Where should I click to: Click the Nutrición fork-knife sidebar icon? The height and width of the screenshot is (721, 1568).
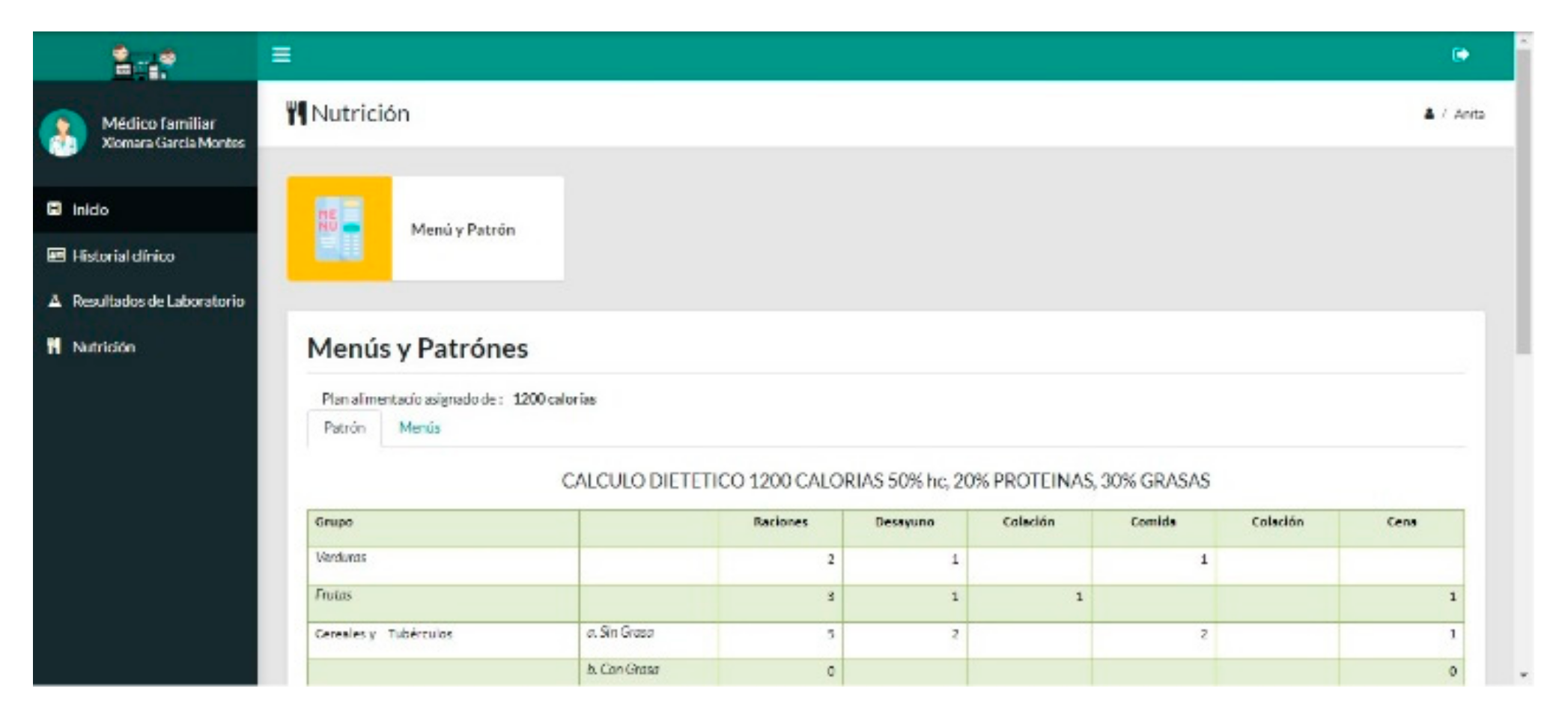[x=54, y=347]
